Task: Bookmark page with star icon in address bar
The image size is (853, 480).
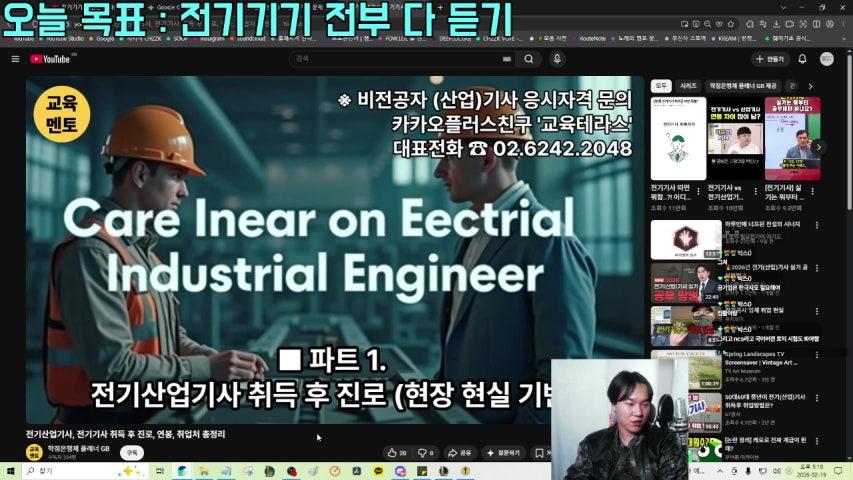Action: (731, 24)
